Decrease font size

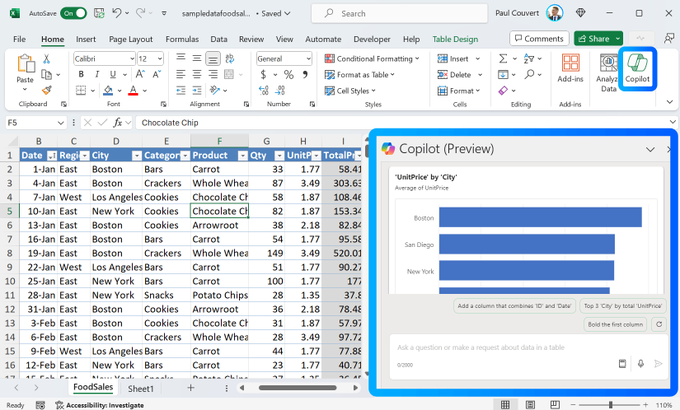157,75
